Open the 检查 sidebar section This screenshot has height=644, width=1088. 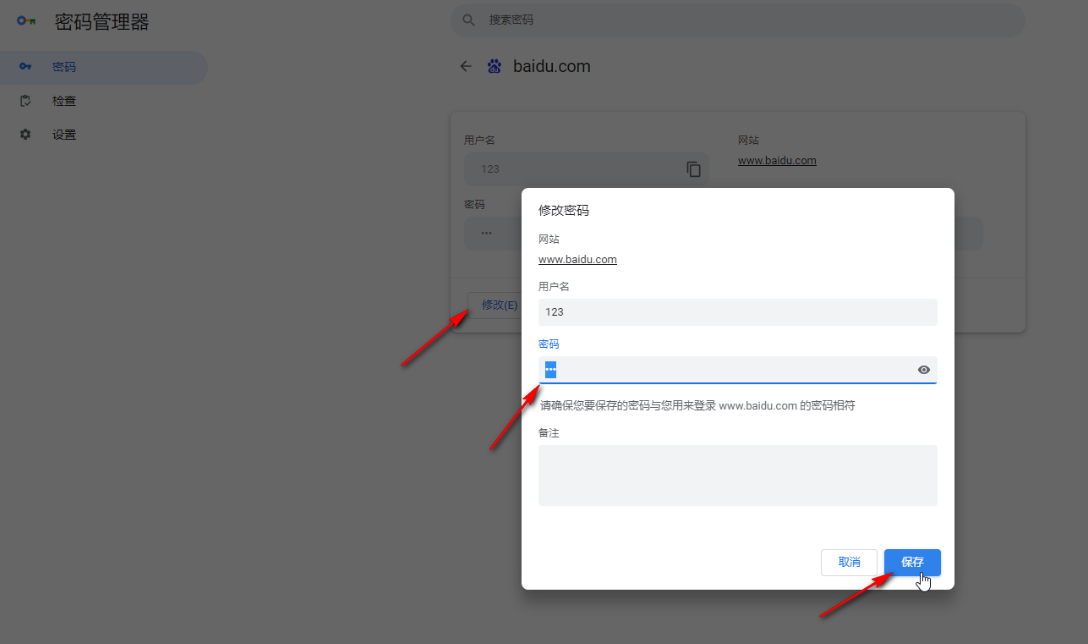(104, 101)
